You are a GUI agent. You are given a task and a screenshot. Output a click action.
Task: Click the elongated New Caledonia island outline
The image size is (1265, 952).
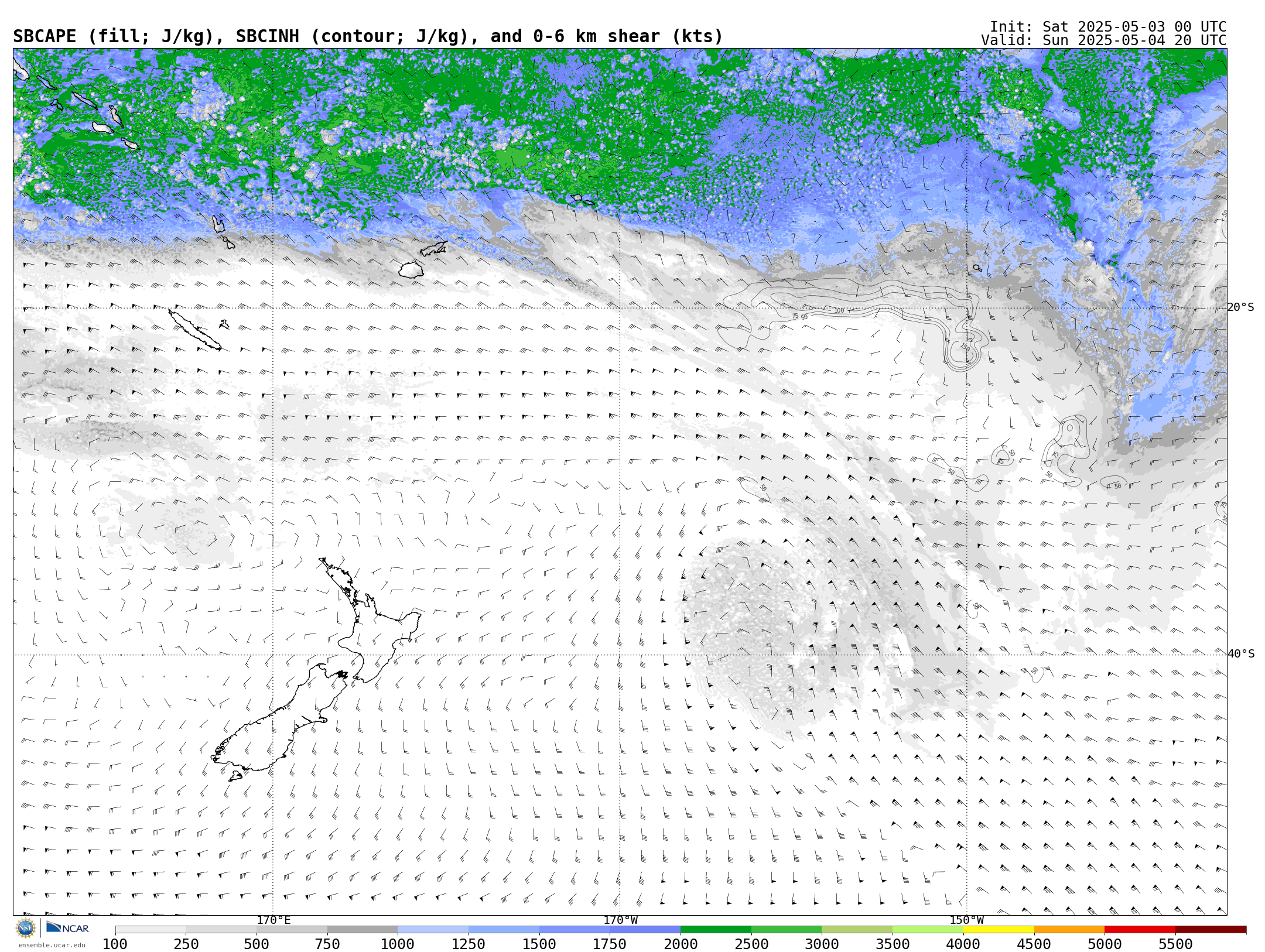tap(195, 330)
